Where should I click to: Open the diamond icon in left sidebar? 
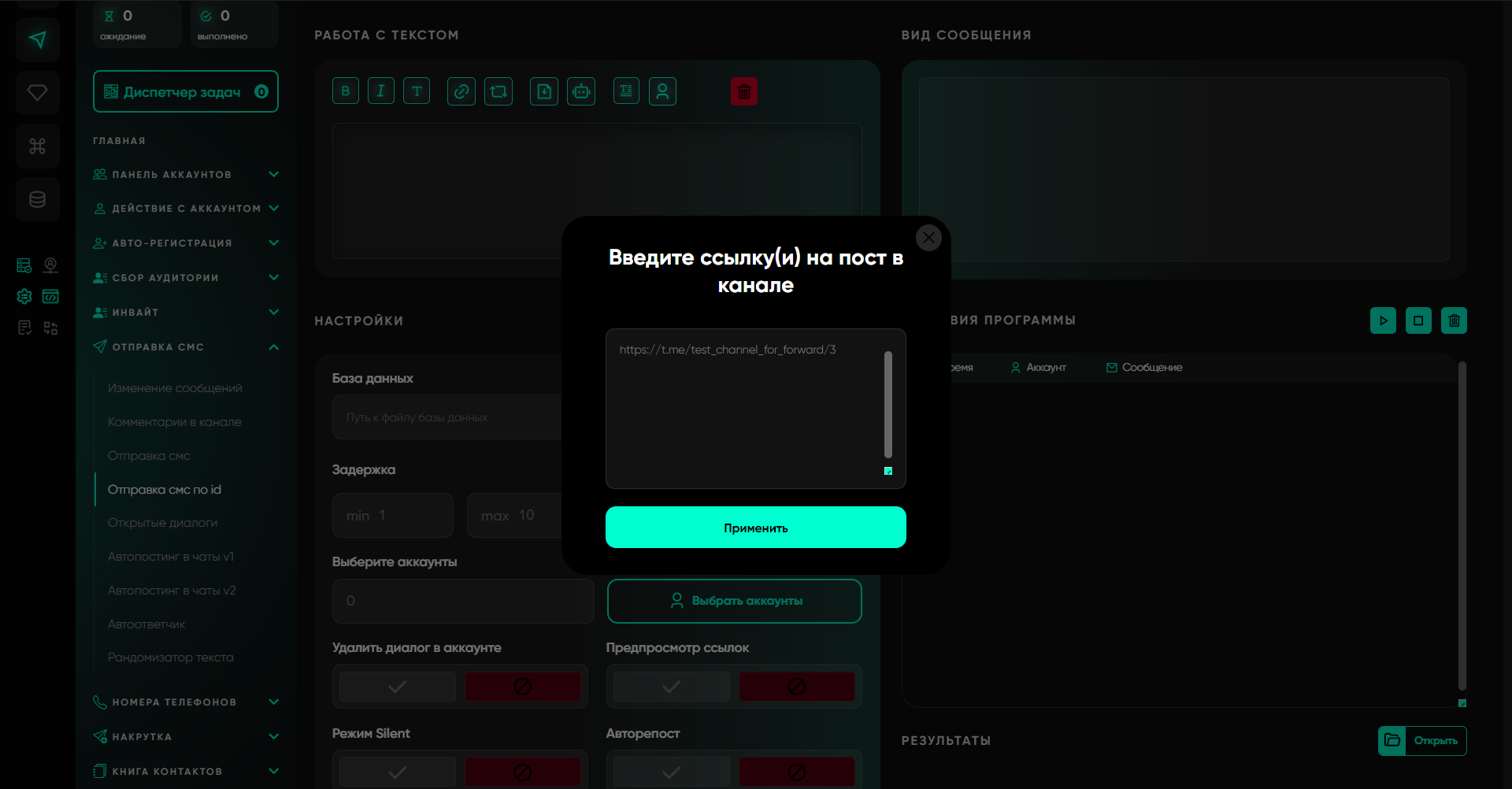(37, 93)
